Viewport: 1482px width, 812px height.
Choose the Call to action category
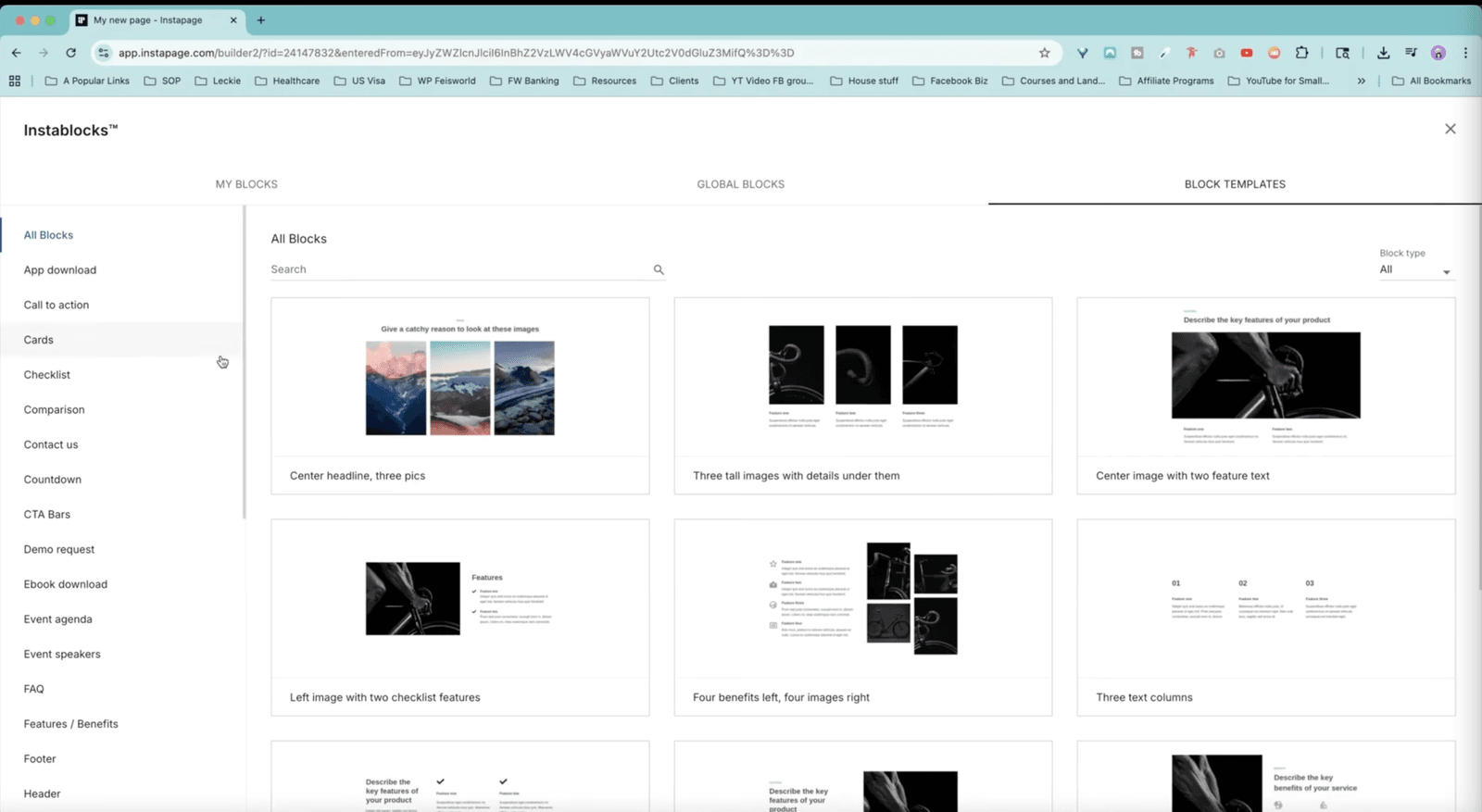pos(121,305)
